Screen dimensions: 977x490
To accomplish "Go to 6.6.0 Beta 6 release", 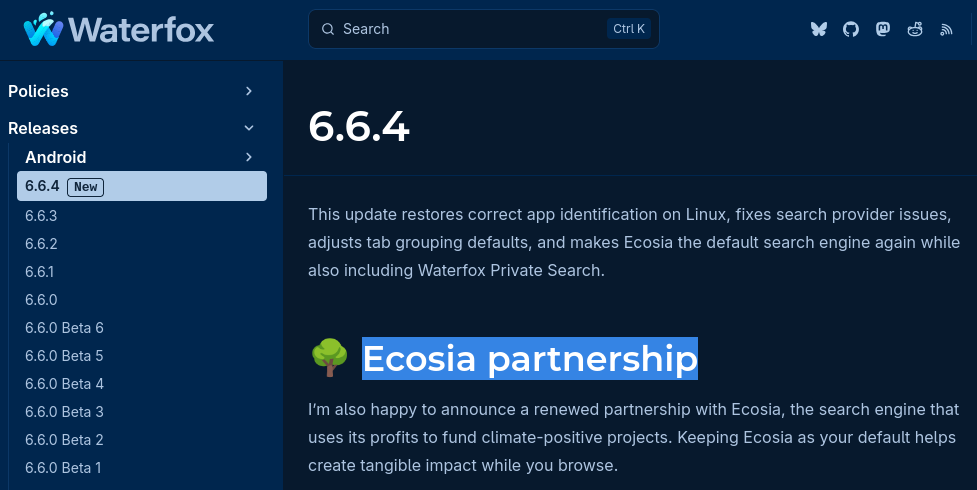I will tap(64, 328).
